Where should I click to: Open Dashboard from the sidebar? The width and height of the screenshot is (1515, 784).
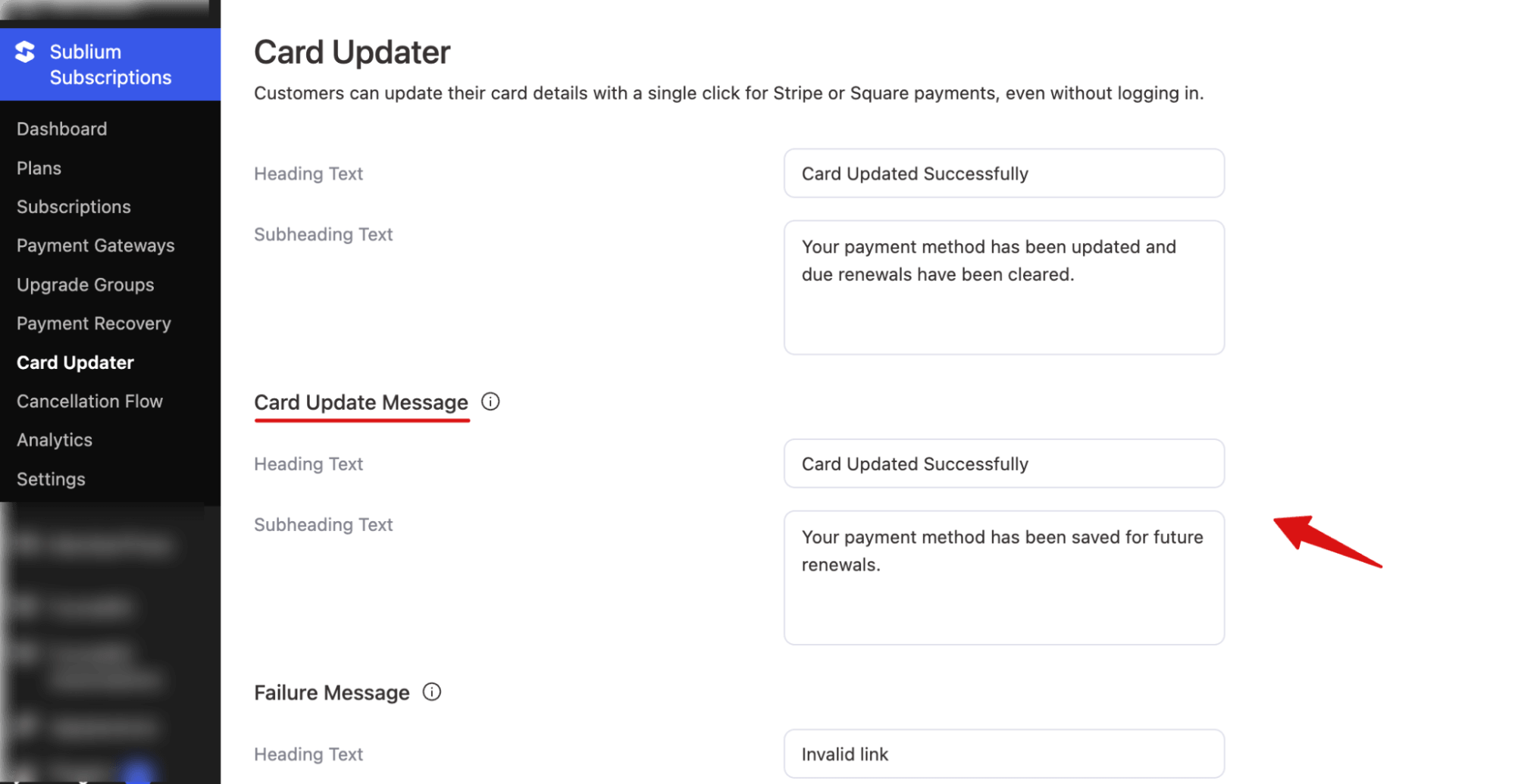click(x=61, y=129)
